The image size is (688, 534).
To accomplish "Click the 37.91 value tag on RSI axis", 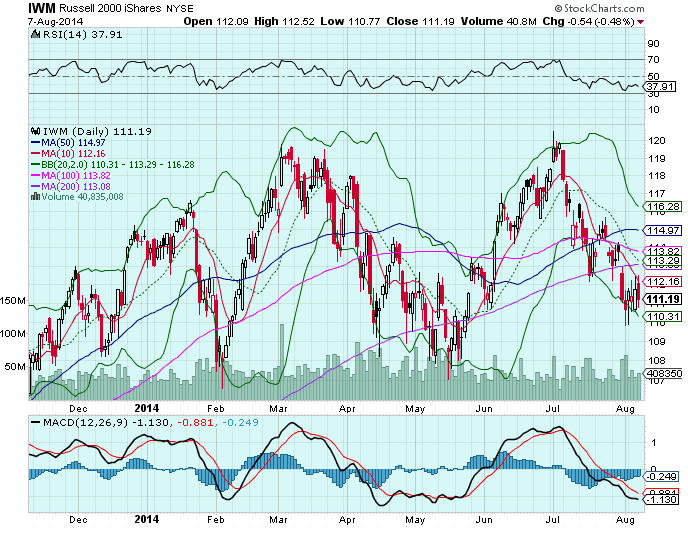I will tap(660, 86).
